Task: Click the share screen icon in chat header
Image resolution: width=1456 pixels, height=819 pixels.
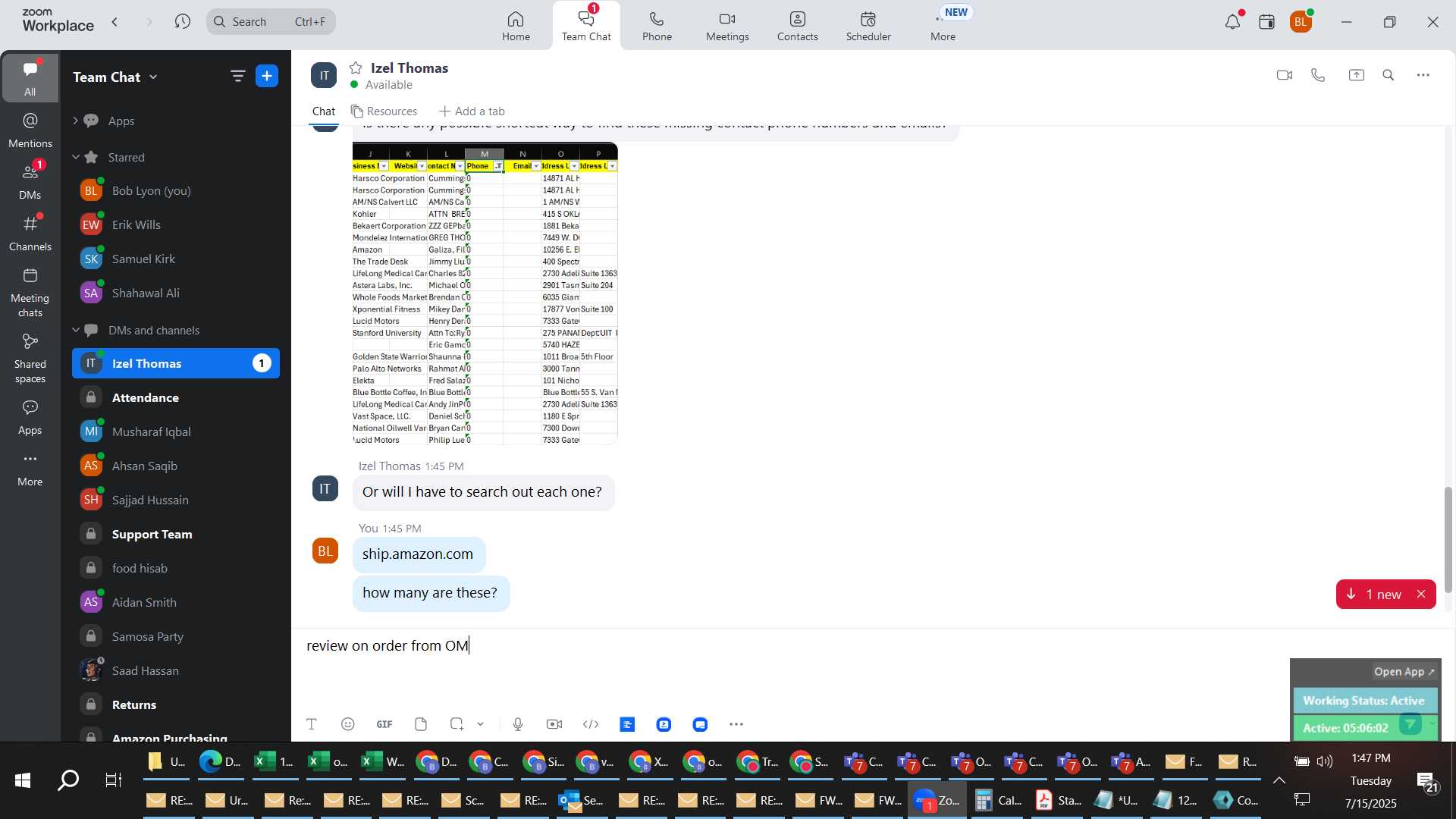Action: point(1356,75)
